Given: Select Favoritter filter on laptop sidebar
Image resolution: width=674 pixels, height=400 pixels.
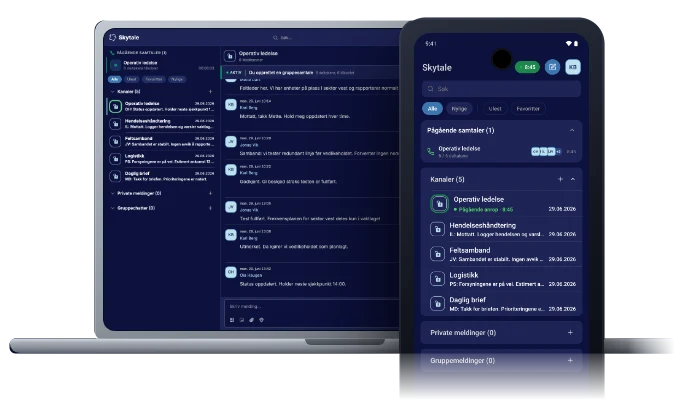Looking at the screenshot, I should pyautogui.click(x=153, y=79).
